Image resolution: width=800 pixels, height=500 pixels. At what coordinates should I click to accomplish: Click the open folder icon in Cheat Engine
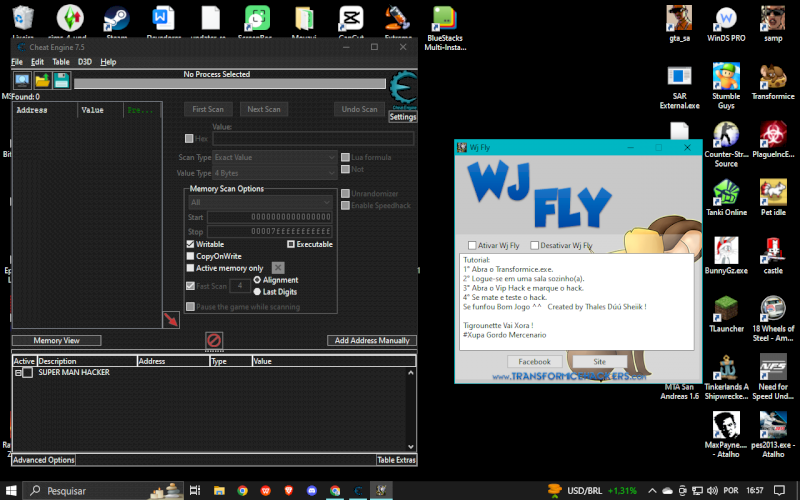pos(42,81)
